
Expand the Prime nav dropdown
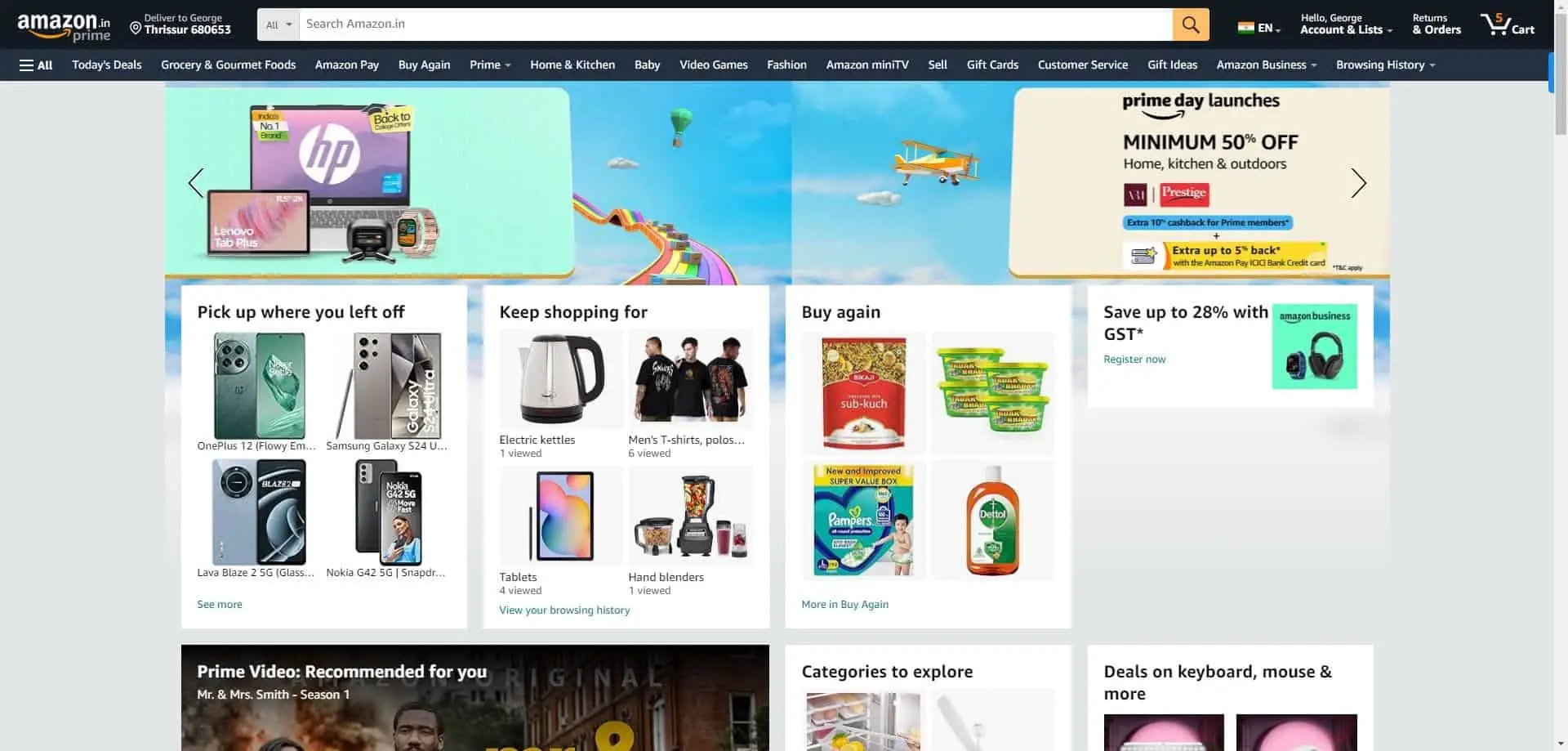[x=490, y=65]
